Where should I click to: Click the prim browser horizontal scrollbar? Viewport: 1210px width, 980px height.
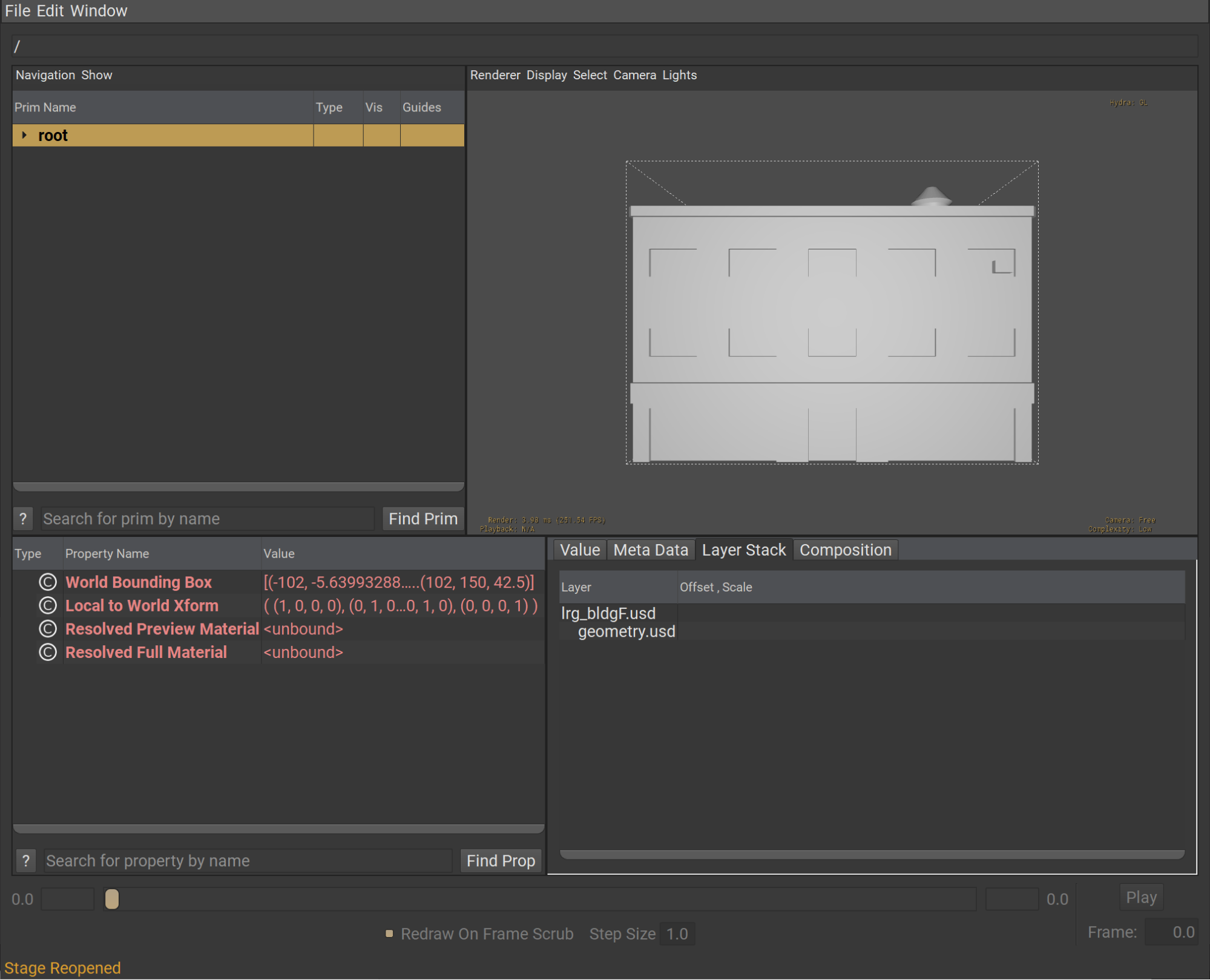click(x=238, y=487)
